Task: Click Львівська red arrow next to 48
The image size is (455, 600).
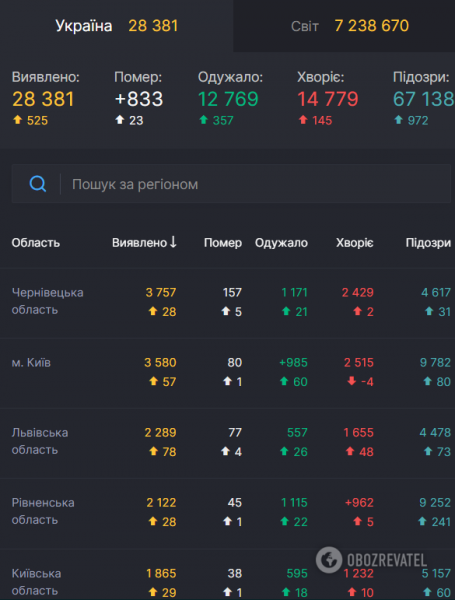Action: tap(350, 452)
